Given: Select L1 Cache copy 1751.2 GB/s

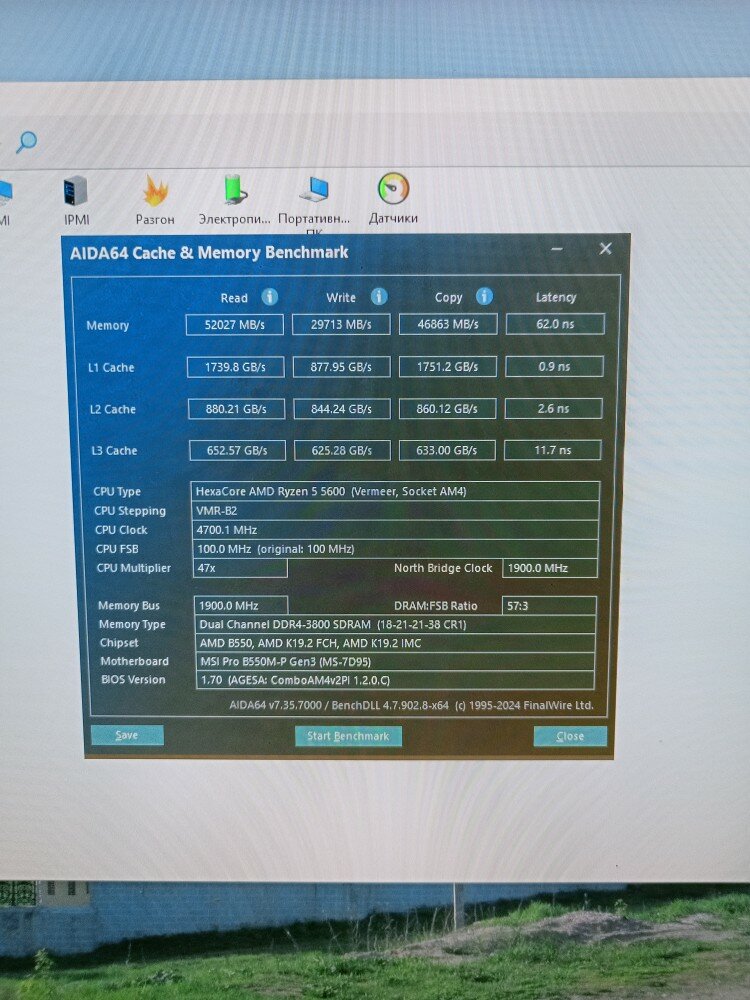Looking at the screenshot, I should 448,367.
